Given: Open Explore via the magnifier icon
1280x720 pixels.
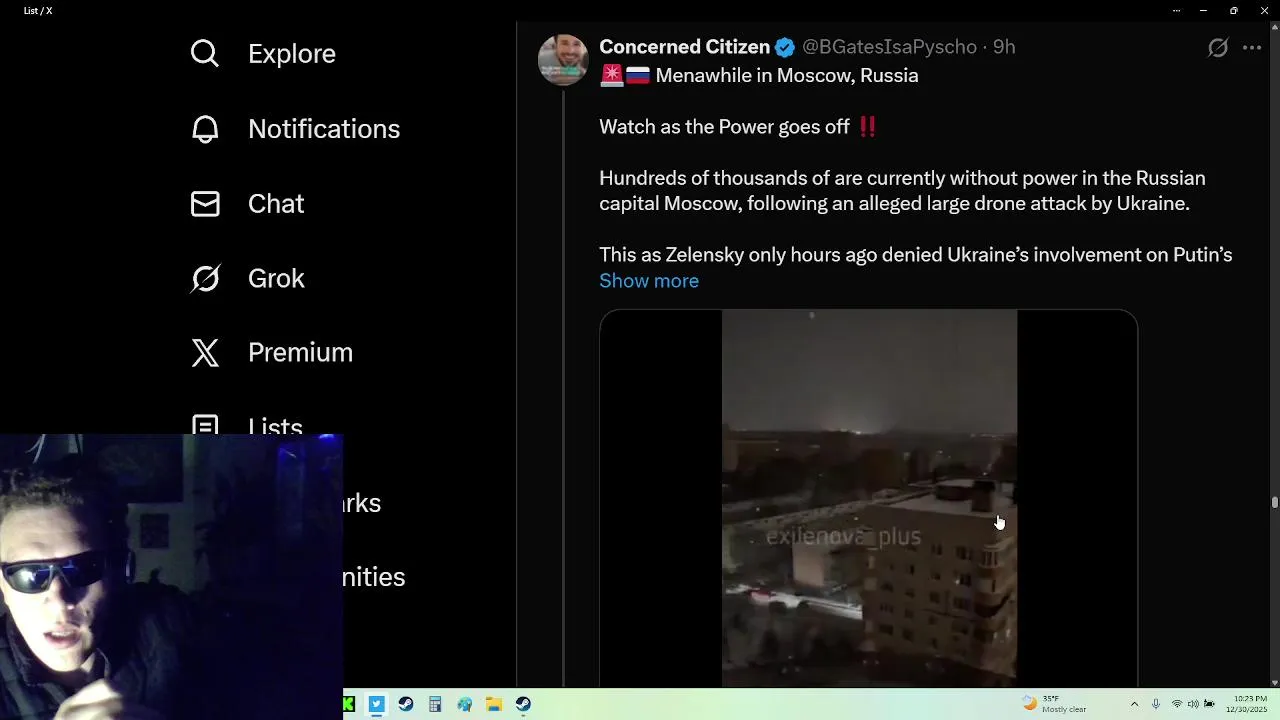Looking at the screenshot, I should click(x=205, y=53).
